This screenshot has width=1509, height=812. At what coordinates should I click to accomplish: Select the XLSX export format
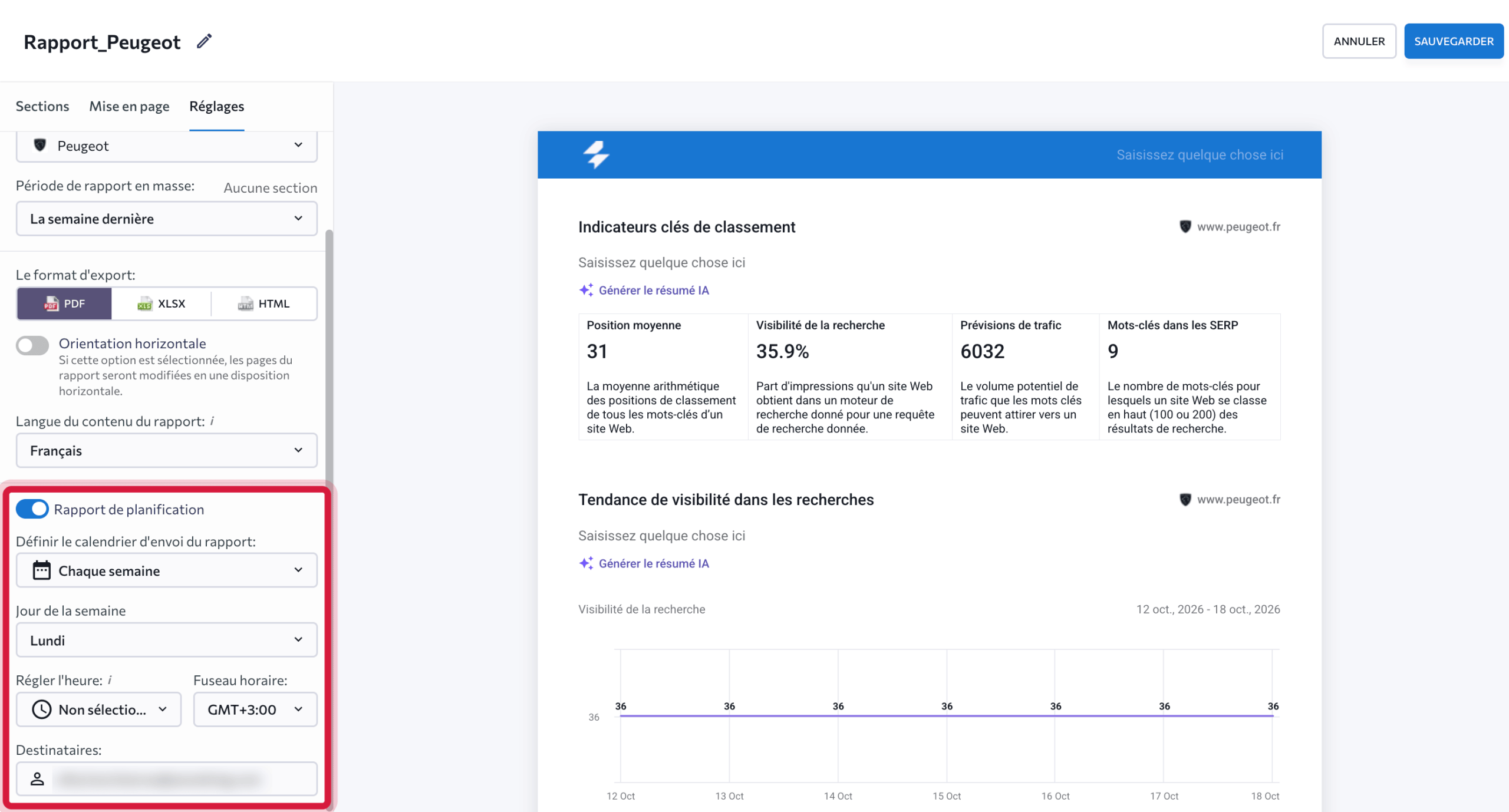[x=162, y=303]
